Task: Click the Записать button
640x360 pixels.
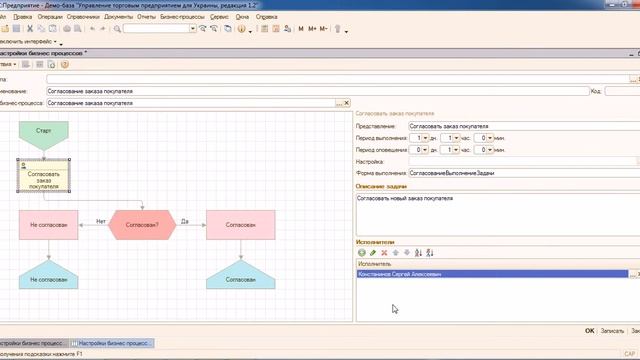Action: (612, 331)
